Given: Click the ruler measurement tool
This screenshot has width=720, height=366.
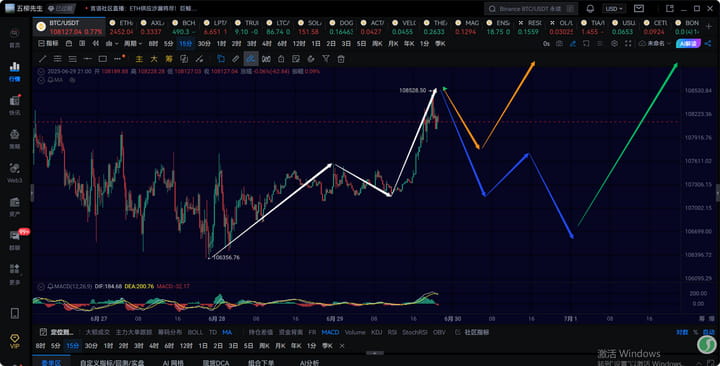Looking at the screenshot, I should click(x=236, y=59).
